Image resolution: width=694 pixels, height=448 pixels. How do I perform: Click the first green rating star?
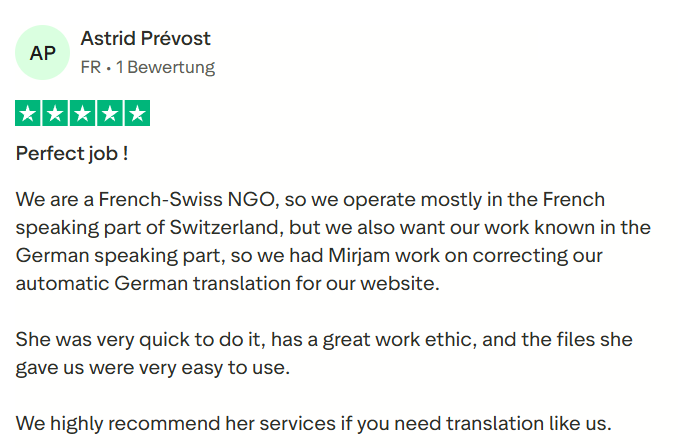28,113
